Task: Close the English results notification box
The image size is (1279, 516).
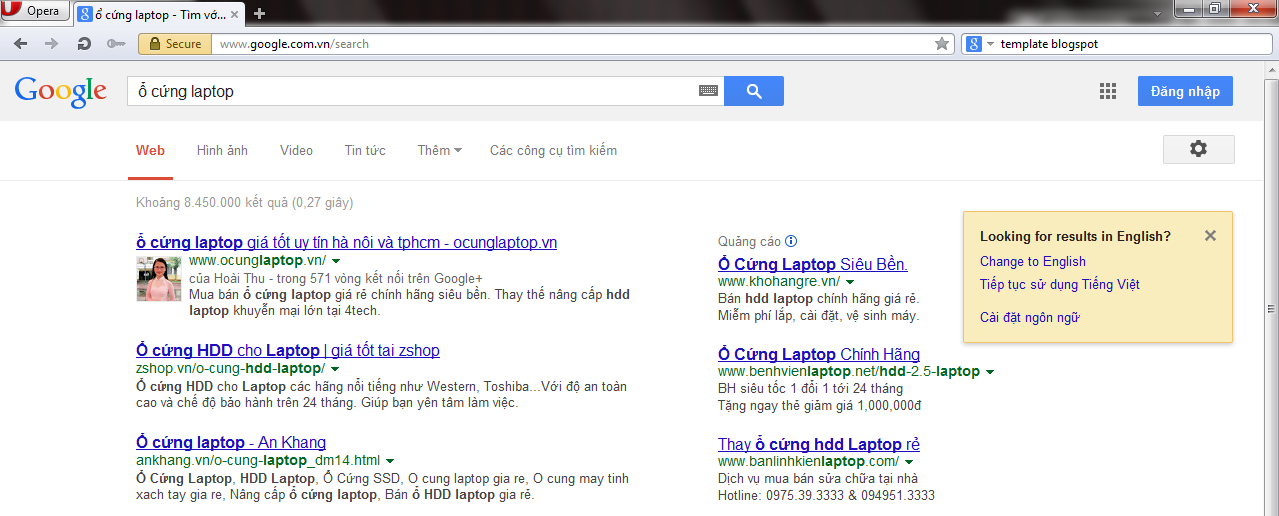Action: pyautogui.click(x=1210, y=236)
